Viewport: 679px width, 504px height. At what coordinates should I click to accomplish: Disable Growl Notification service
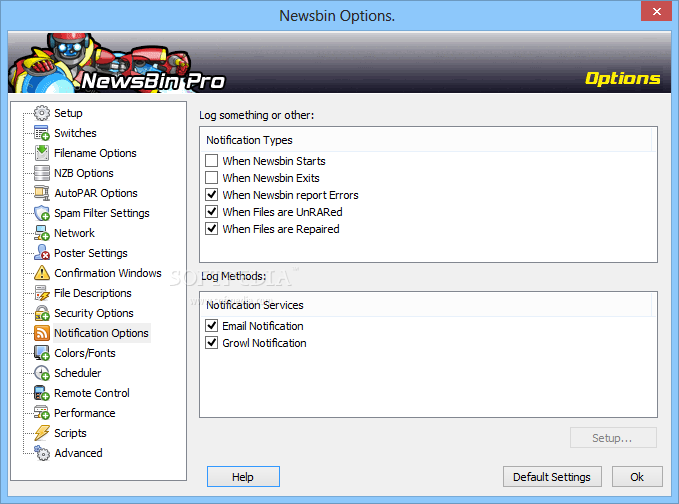(211, 343)
